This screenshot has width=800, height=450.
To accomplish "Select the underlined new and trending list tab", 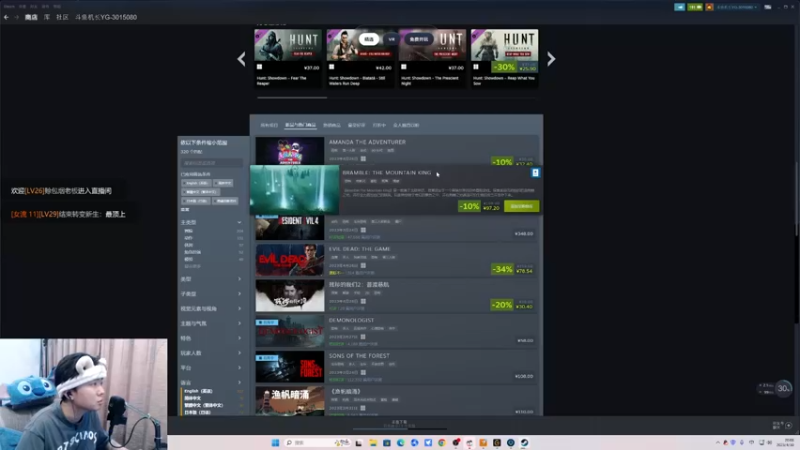I will point(300,125).
